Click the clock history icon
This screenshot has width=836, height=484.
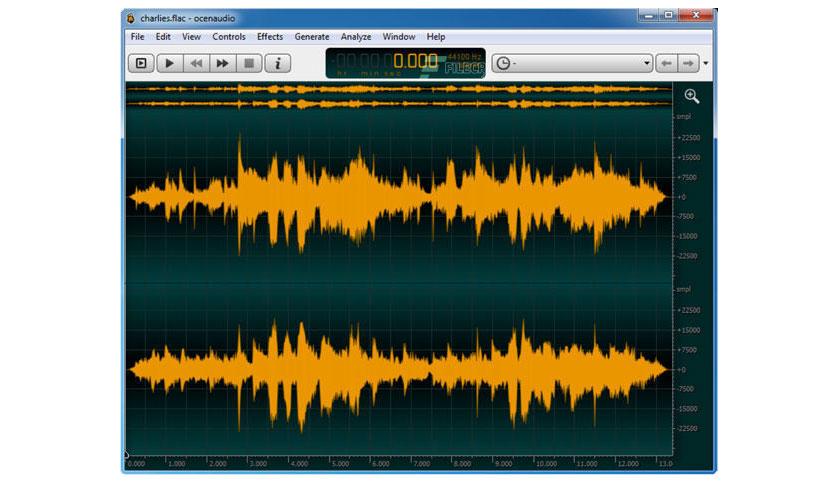click(x=503, y=63)
